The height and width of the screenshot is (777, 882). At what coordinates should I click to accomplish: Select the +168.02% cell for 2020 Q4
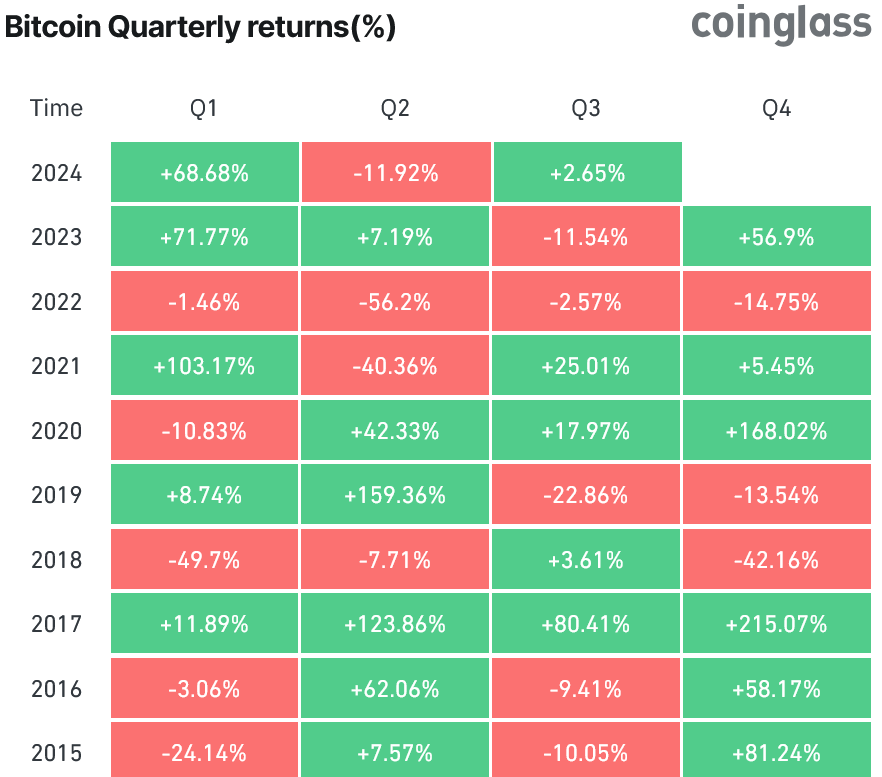pyautogui.click(x=776, y=431)
